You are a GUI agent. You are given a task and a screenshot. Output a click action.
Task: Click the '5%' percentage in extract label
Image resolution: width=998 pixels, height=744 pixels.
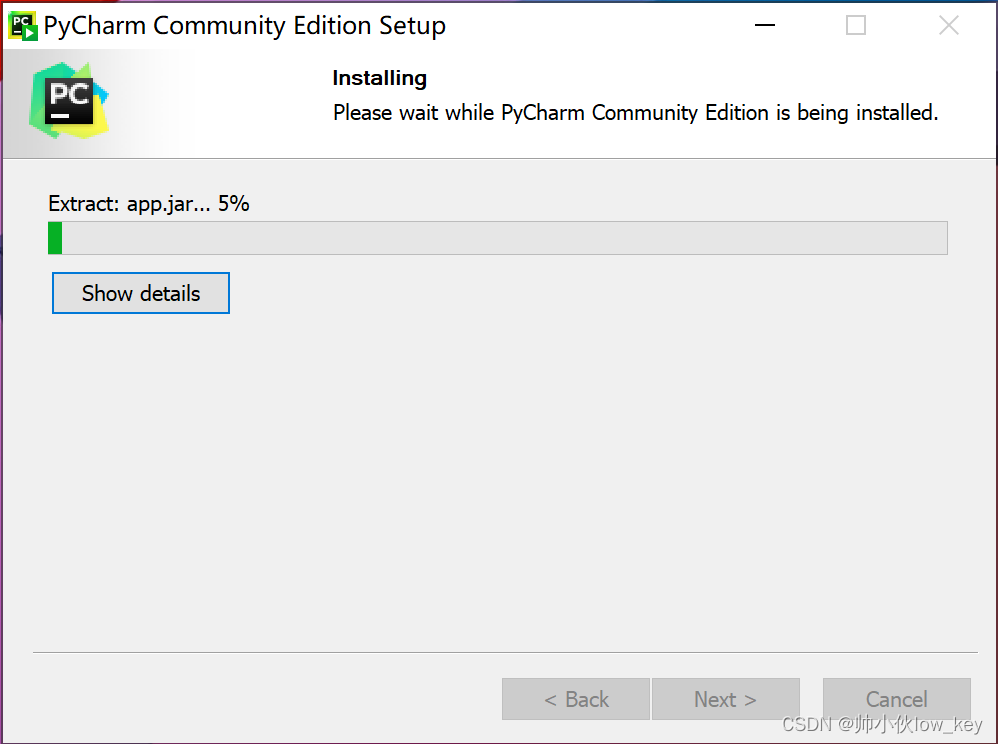[234, 204]
